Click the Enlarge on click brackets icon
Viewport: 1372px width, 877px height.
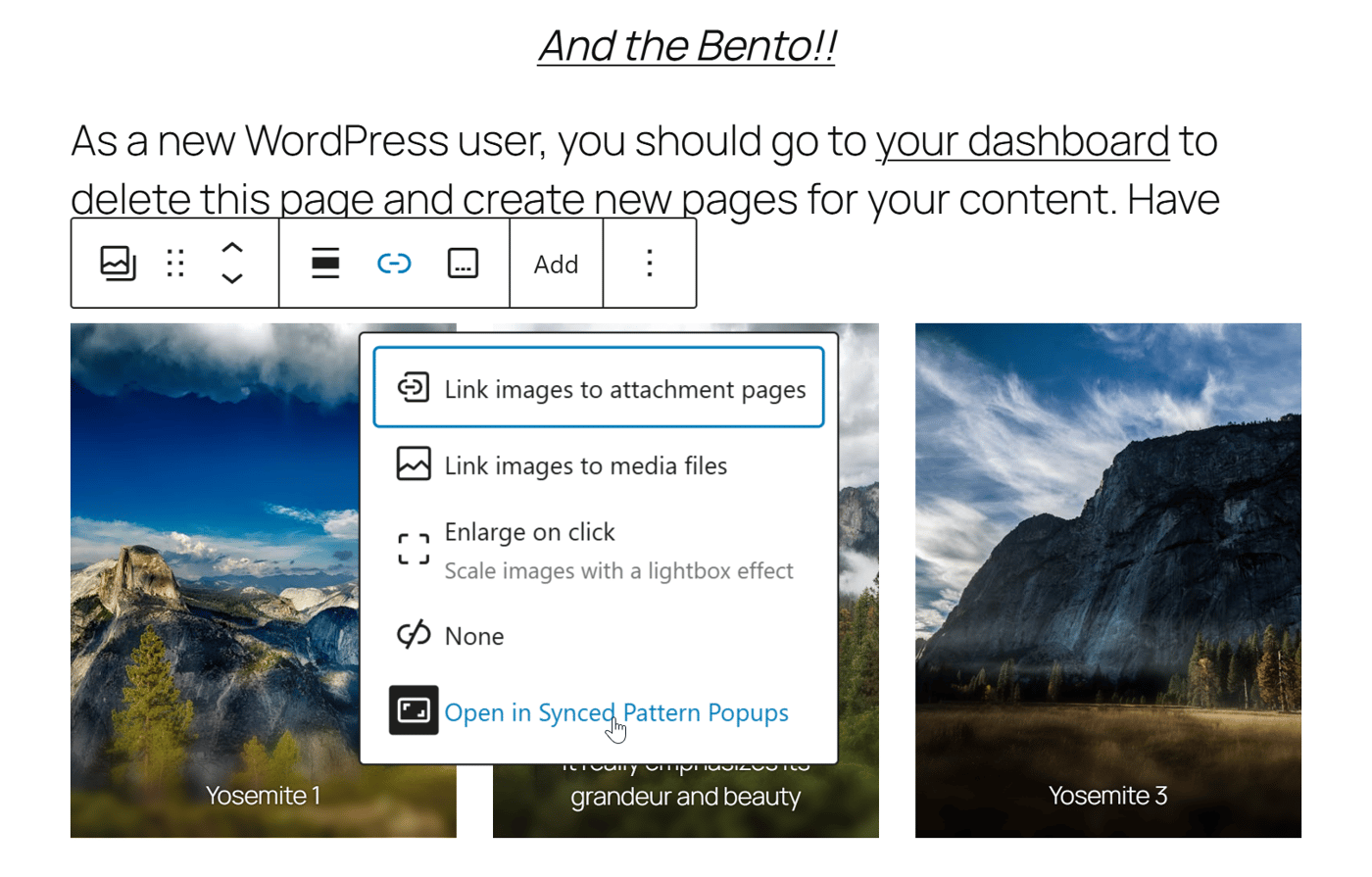pyautogui.click(x=414, y=550)
